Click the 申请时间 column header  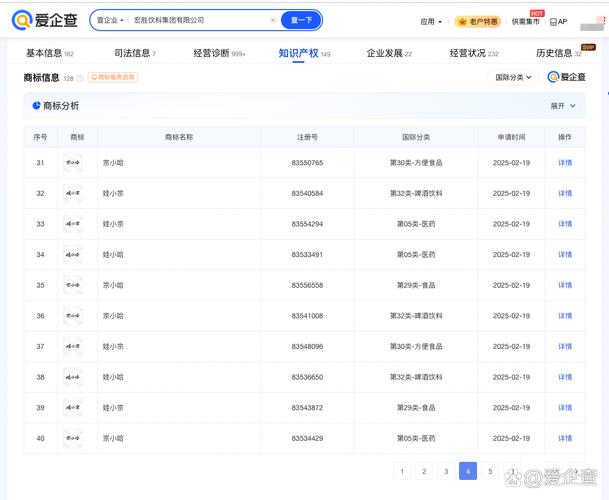(x=512, y=137)
